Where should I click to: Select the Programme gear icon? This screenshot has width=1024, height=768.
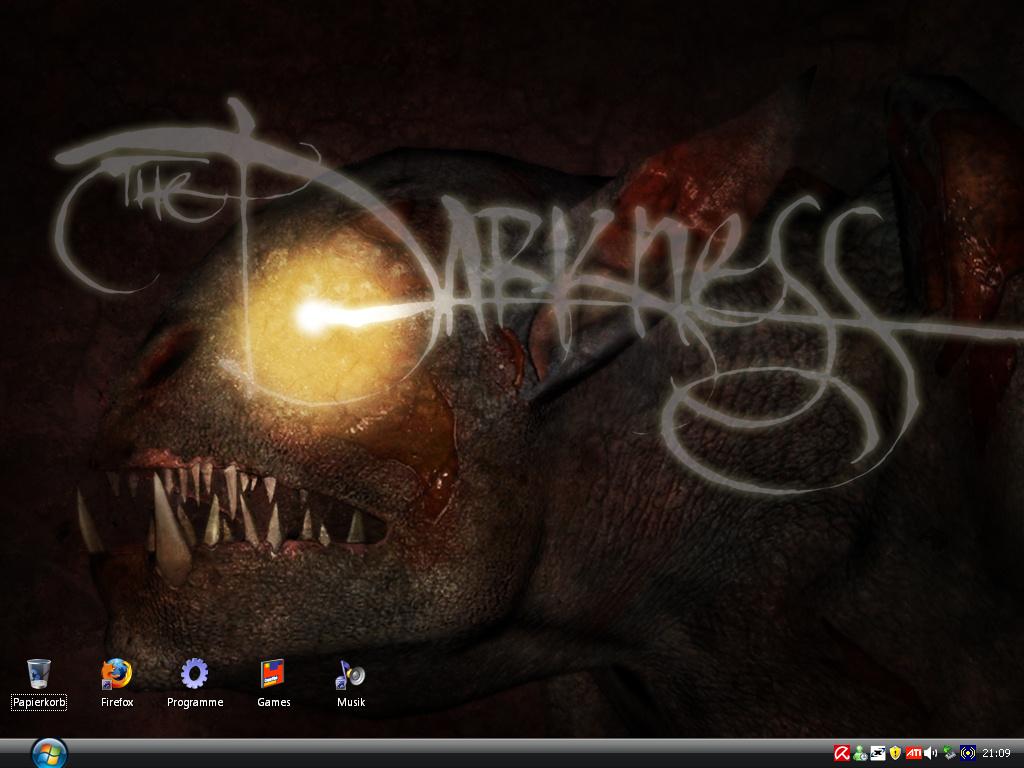195,674
